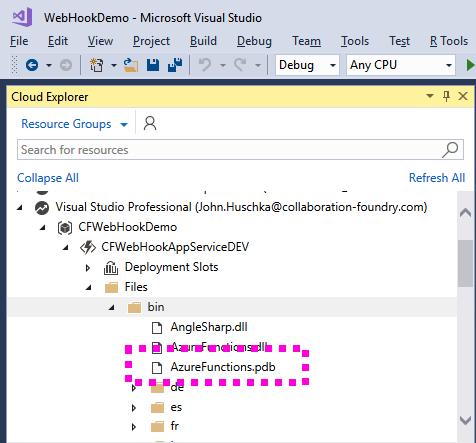Open the Edit menu
This screenshot has width=476, height=443.
[58, 41]
